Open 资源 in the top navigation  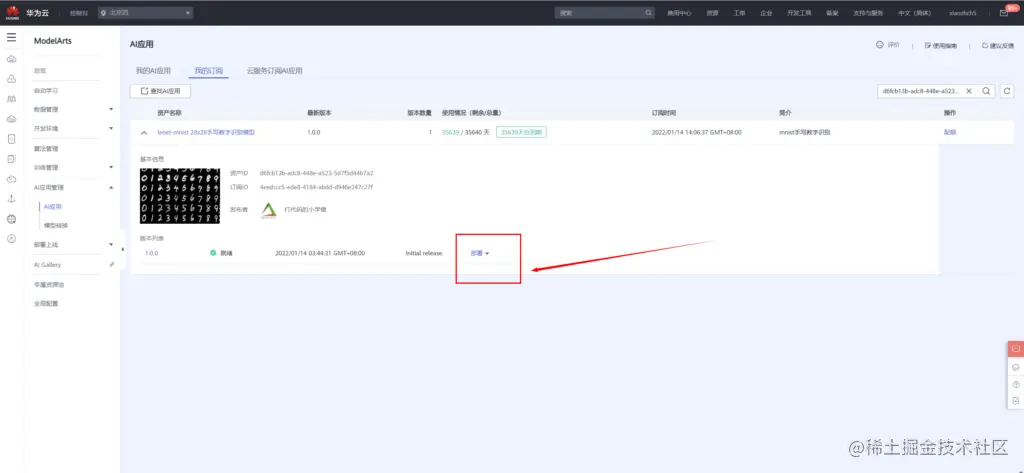(x=712, y=13)
